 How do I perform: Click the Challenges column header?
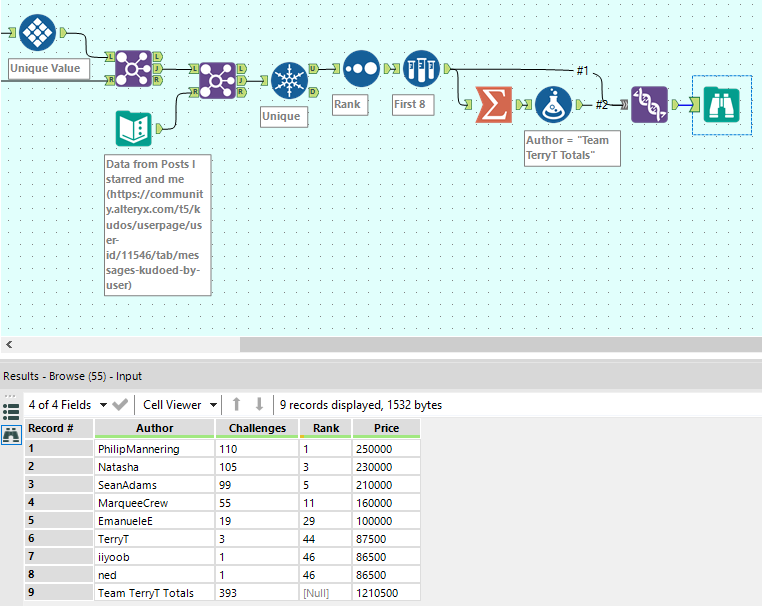click(x=257, y=428)
